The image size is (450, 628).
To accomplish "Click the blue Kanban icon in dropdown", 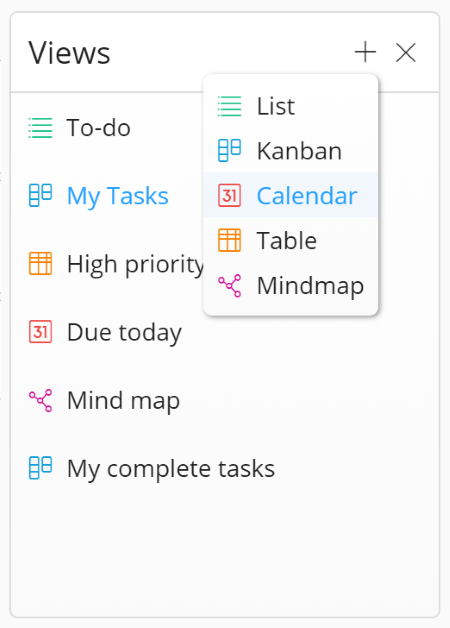I will (x=229, y=151).
